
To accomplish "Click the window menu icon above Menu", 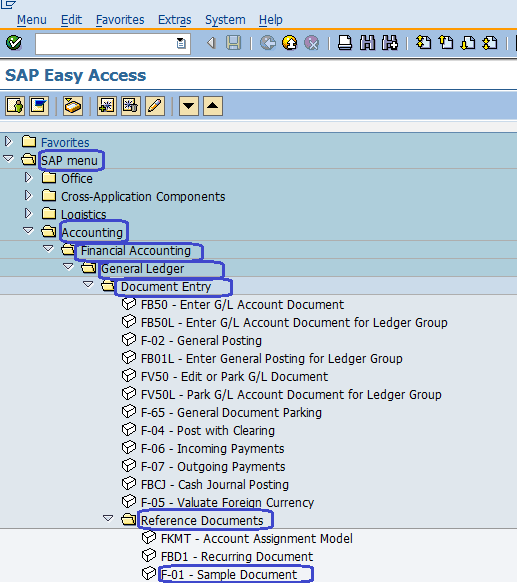I will point(8,4).
